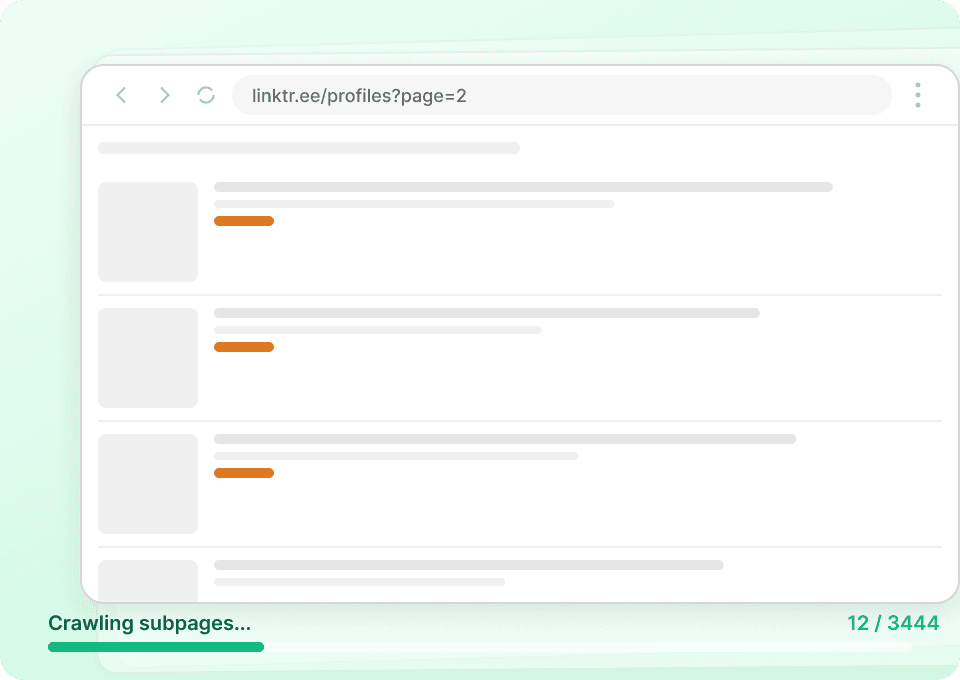Click the browser back arrow

(x=121, y=95)
